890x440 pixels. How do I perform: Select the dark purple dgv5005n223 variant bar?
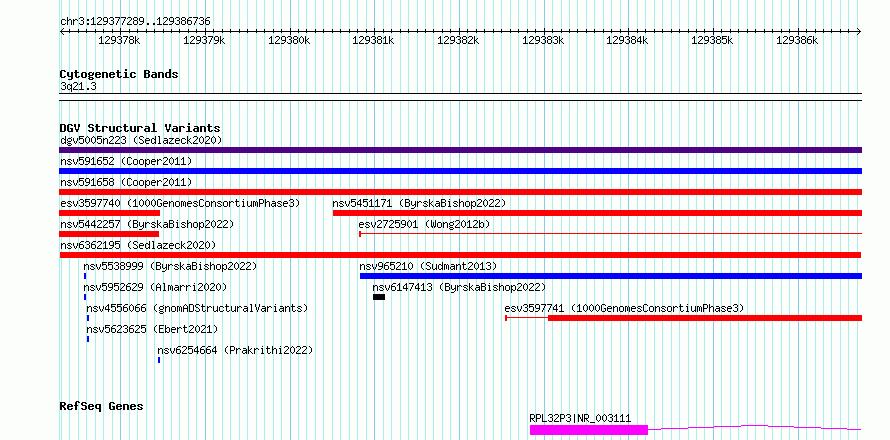click(x=460, y=150)
